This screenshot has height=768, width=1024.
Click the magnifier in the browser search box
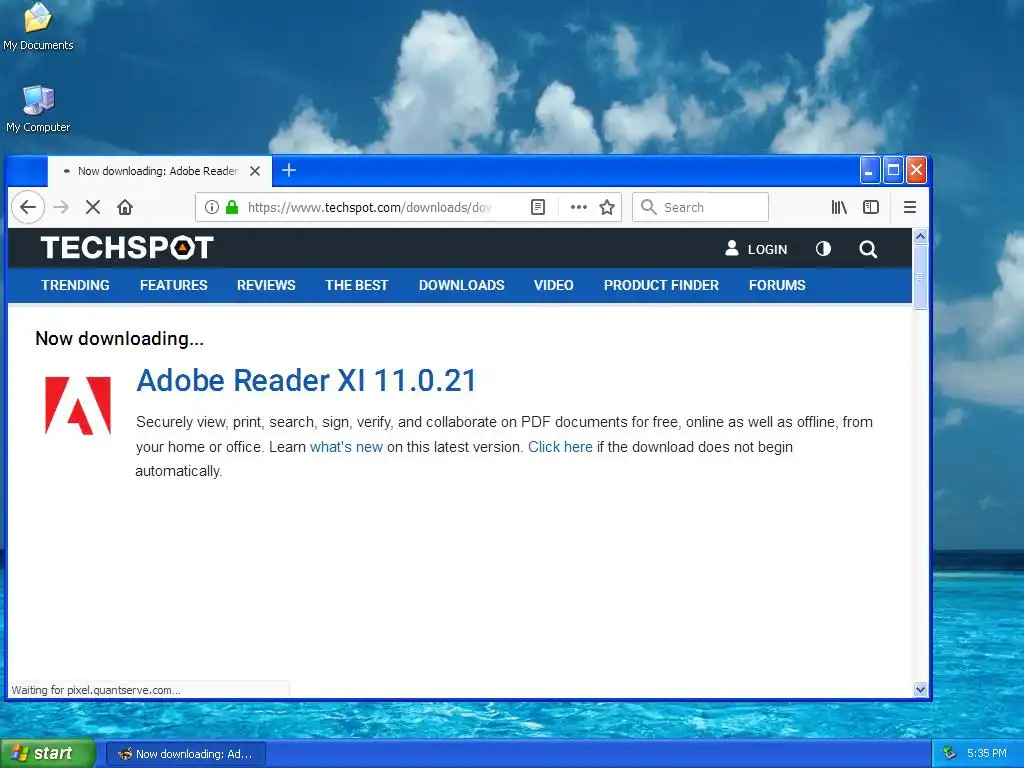(648, 207)
